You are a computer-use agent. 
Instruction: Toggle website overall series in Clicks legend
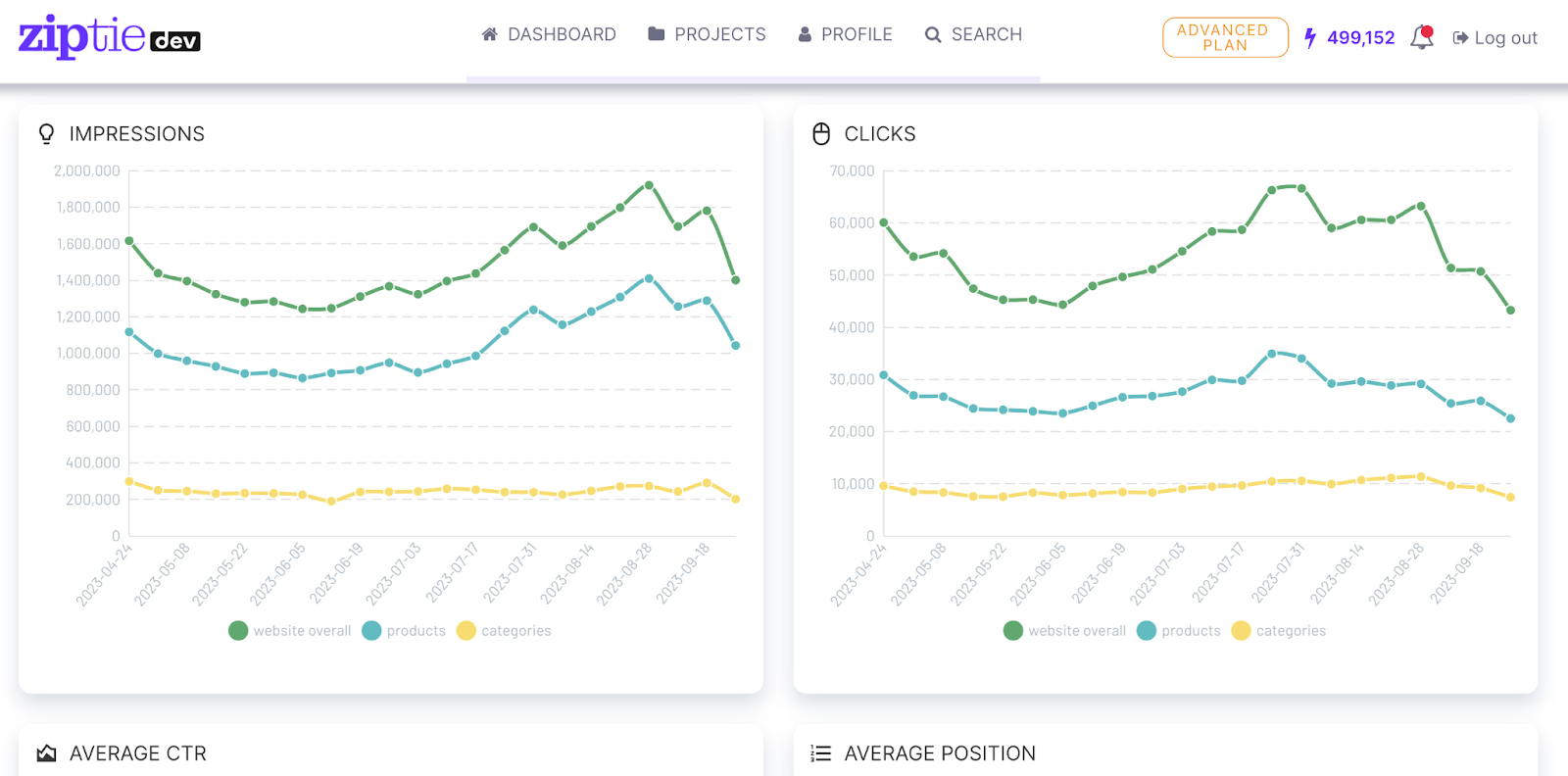tap(1065, 631)
